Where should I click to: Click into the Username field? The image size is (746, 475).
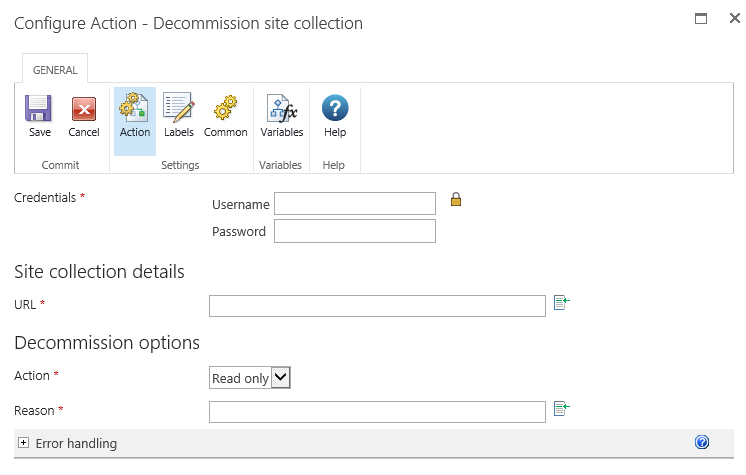(x=355, y=204)
